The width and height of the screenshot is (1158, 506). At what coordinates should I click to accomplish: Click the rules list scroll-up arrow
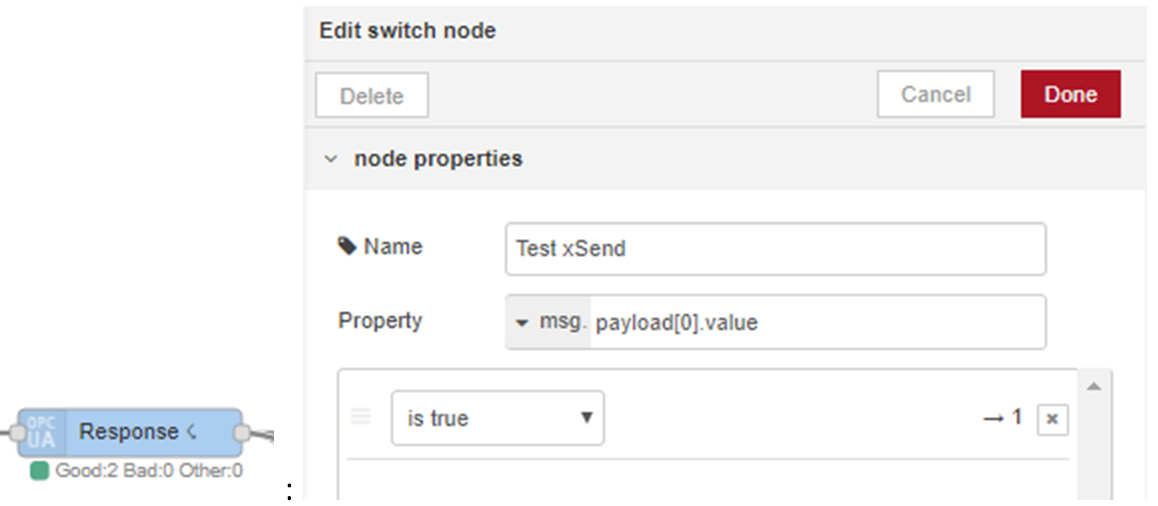[1094, 387]
